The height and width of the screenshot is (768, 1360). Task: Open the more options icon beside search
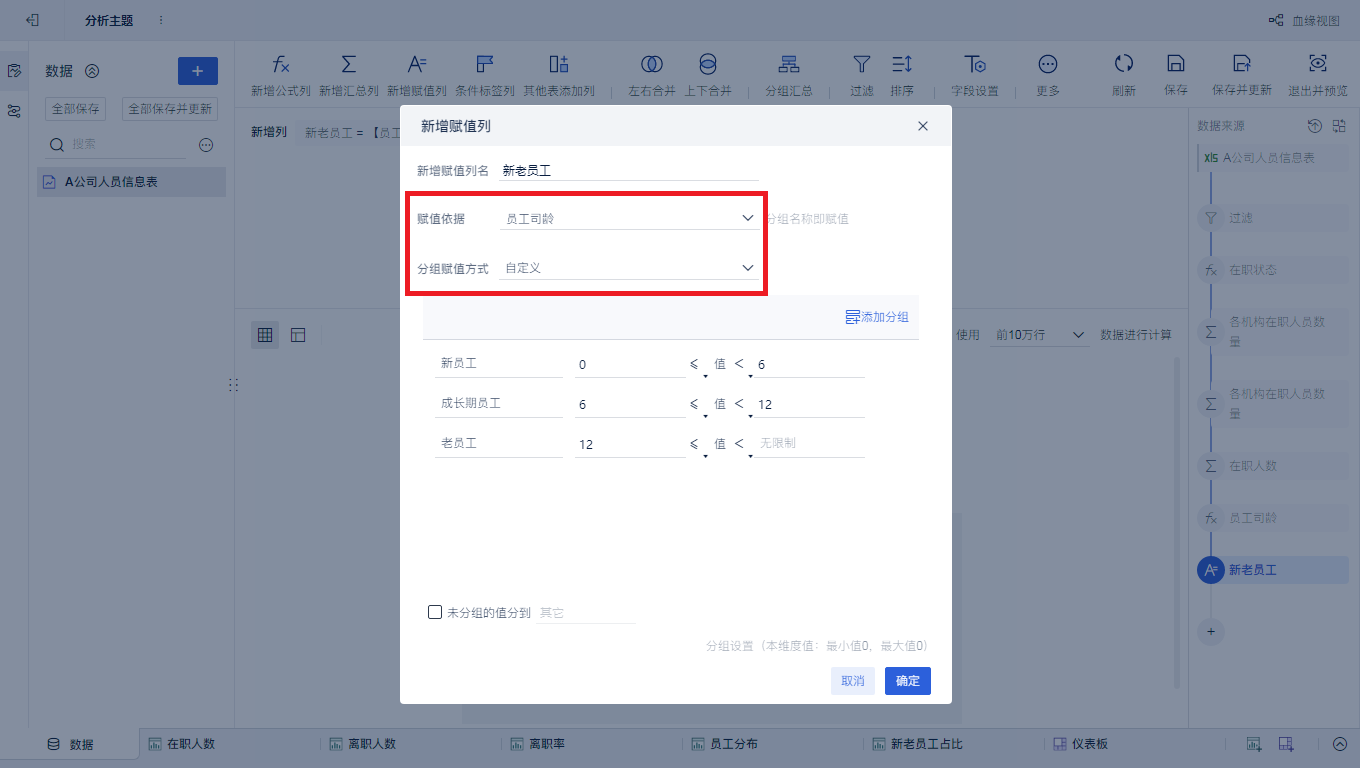[206, 145]
